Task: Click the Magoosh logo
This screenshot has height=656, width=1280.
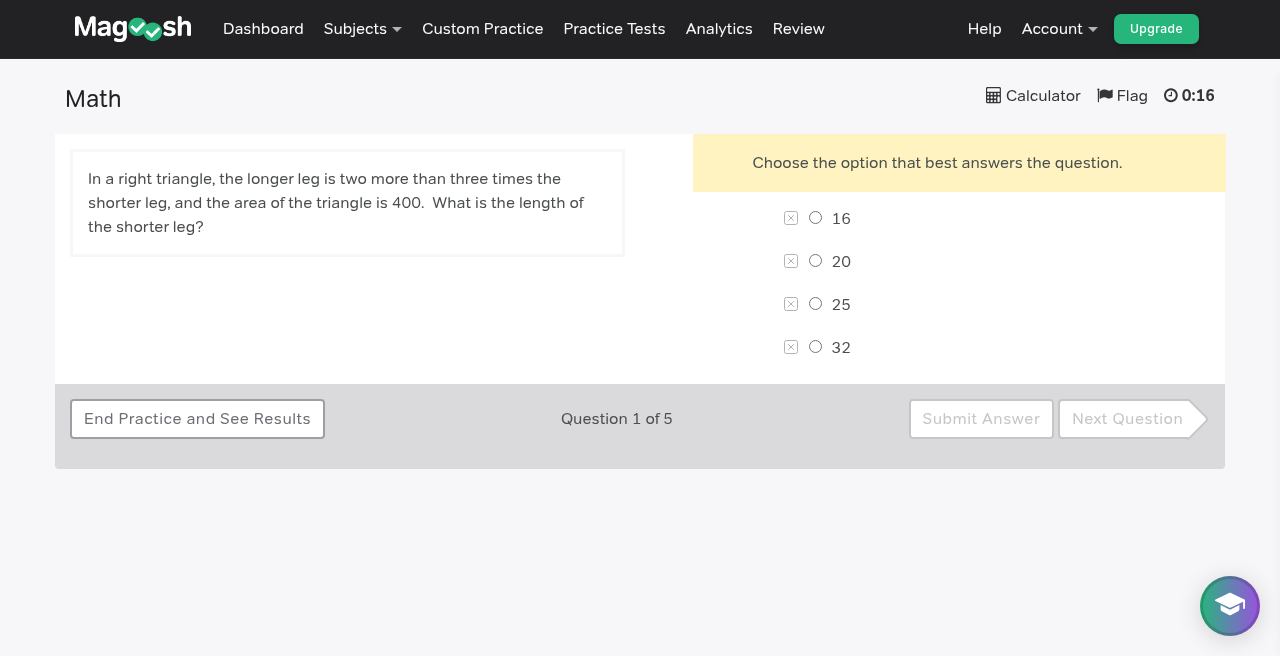Action: (x=133, y=28)
